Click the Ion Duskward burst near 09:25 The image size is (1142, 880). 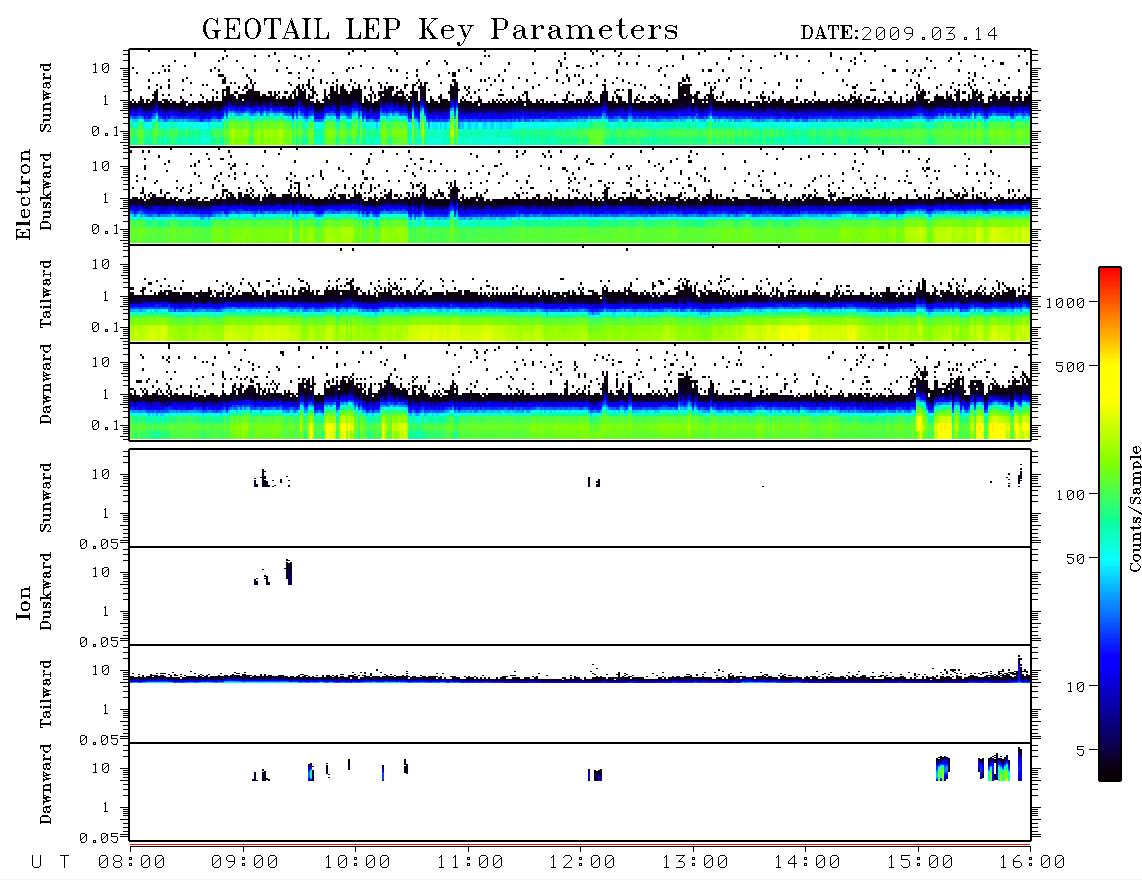tap(289, 572)
